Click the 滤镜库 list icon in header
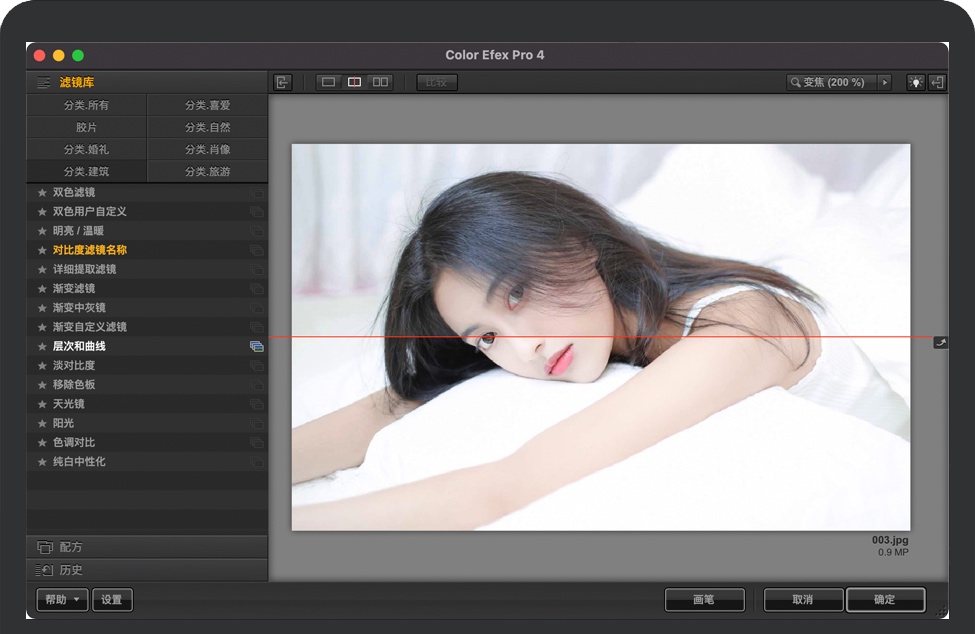The image size is (975, 634). coord(44,83)
